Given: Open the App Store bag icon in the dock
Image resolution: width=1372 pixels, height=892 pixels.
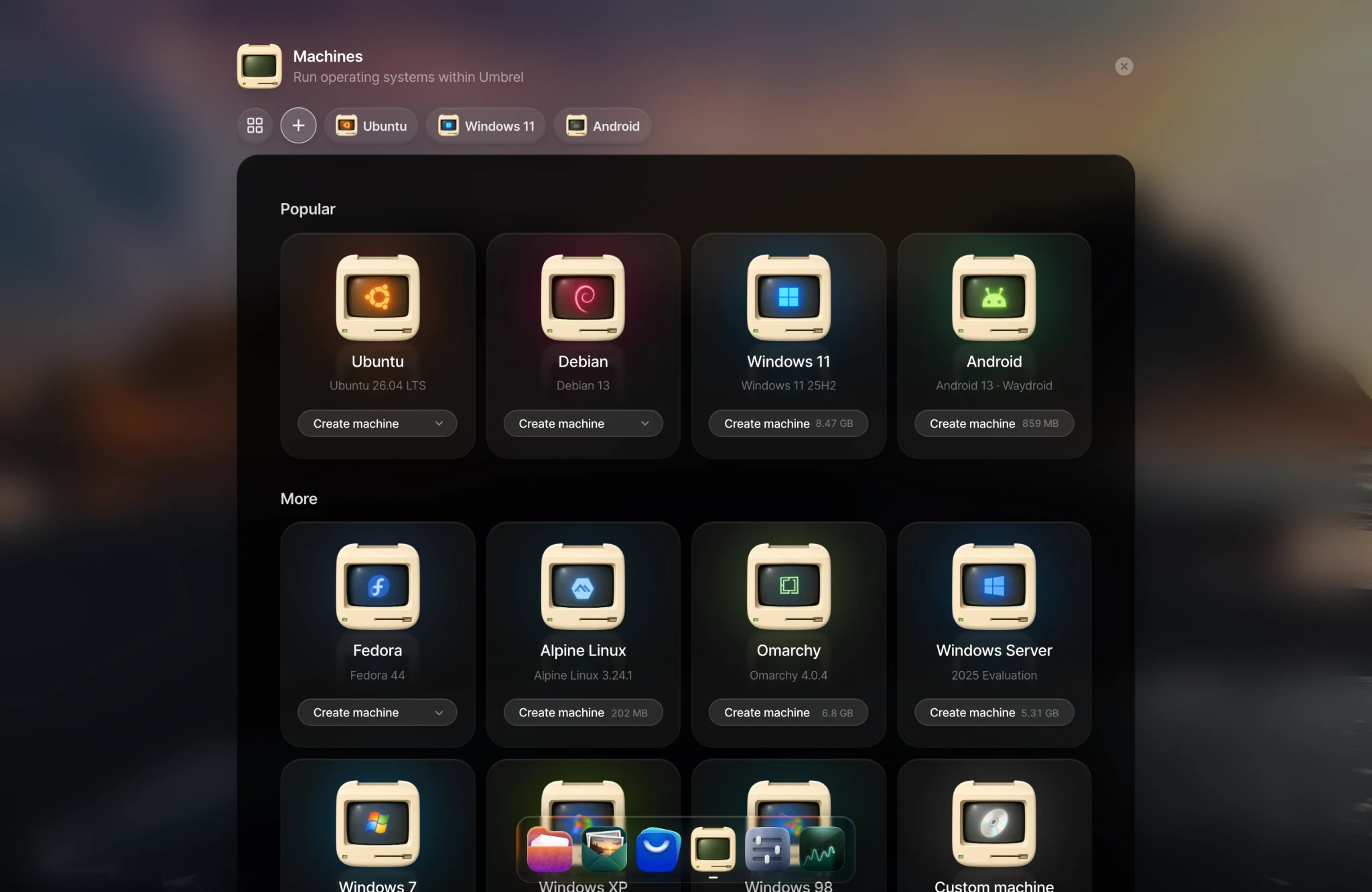Looking at the screenshot, I should pyautogui.click(x=659, y=849).
